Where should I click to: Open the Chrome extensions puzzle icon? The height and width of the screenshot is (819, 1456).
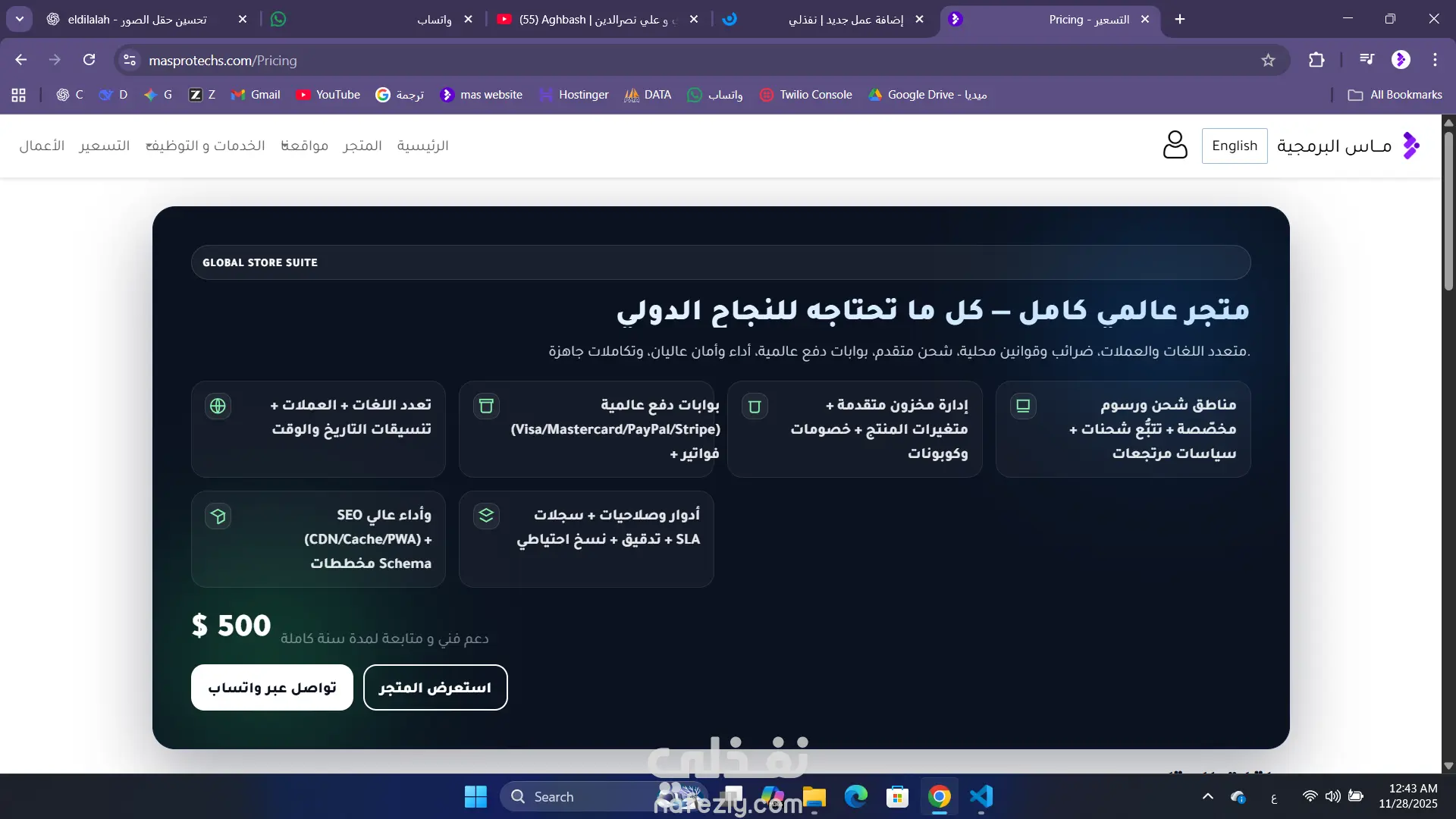(x=1316, y=60)
